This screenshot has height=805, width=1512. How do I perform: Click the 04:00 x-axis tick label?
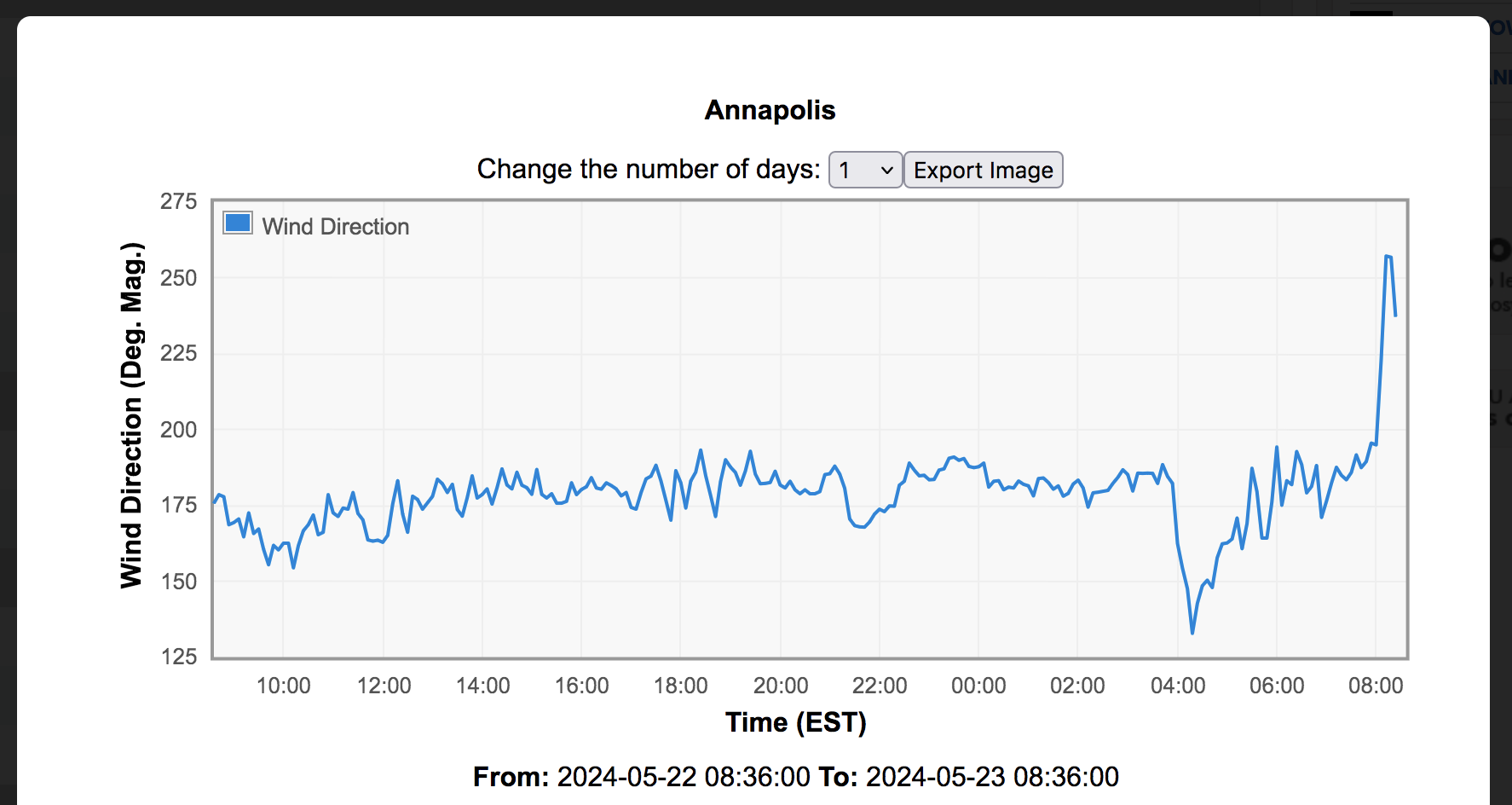coord(1178,686)
